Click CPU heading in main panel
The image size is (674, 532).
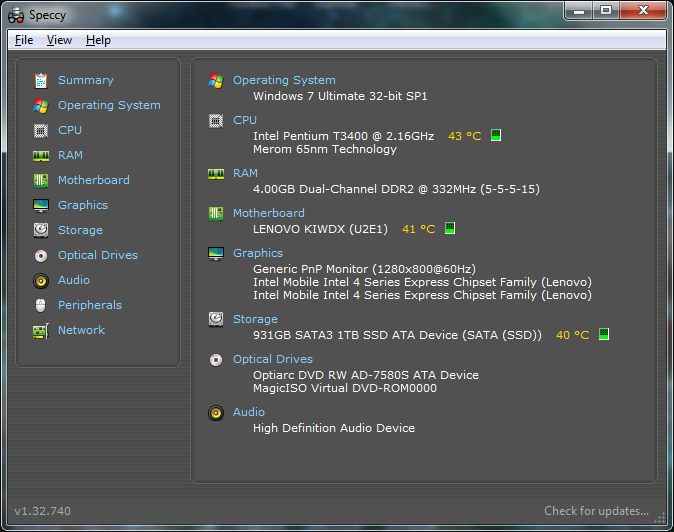point(245,120)
